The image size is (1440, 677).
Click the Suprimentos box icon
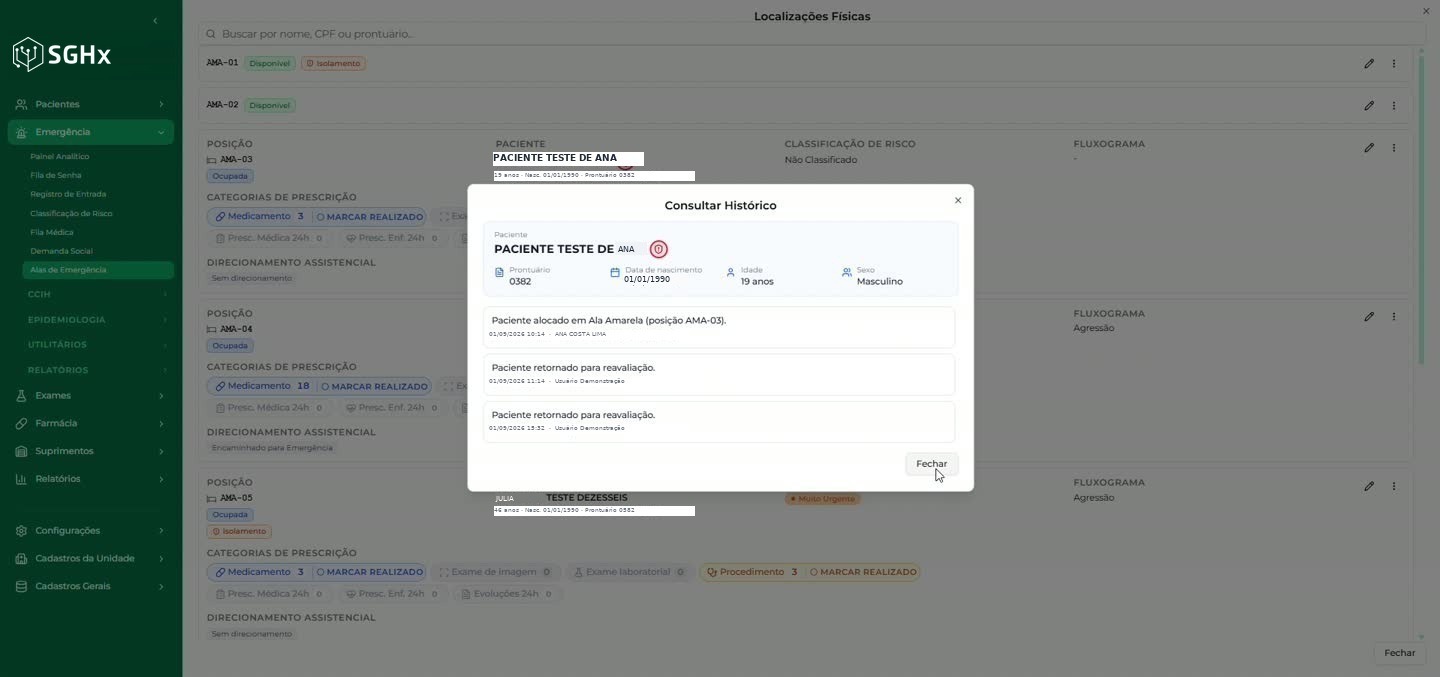click(21, 451)
